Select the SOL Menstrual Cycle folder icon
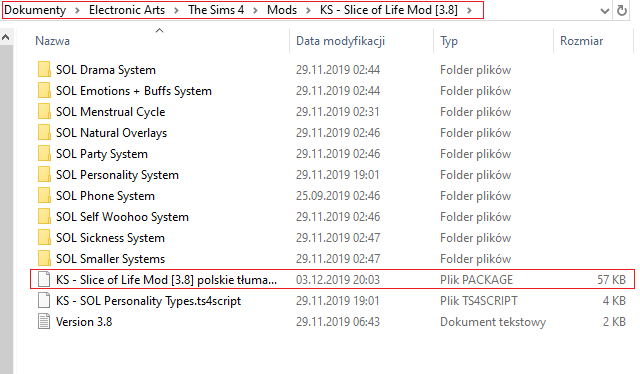640x374 pixels. tap(44, 112)
